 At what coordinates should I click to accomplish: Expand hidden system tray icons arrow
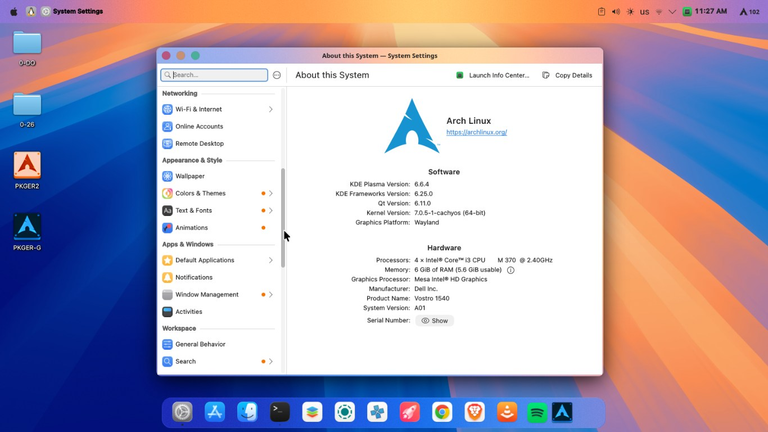[672, 12]
